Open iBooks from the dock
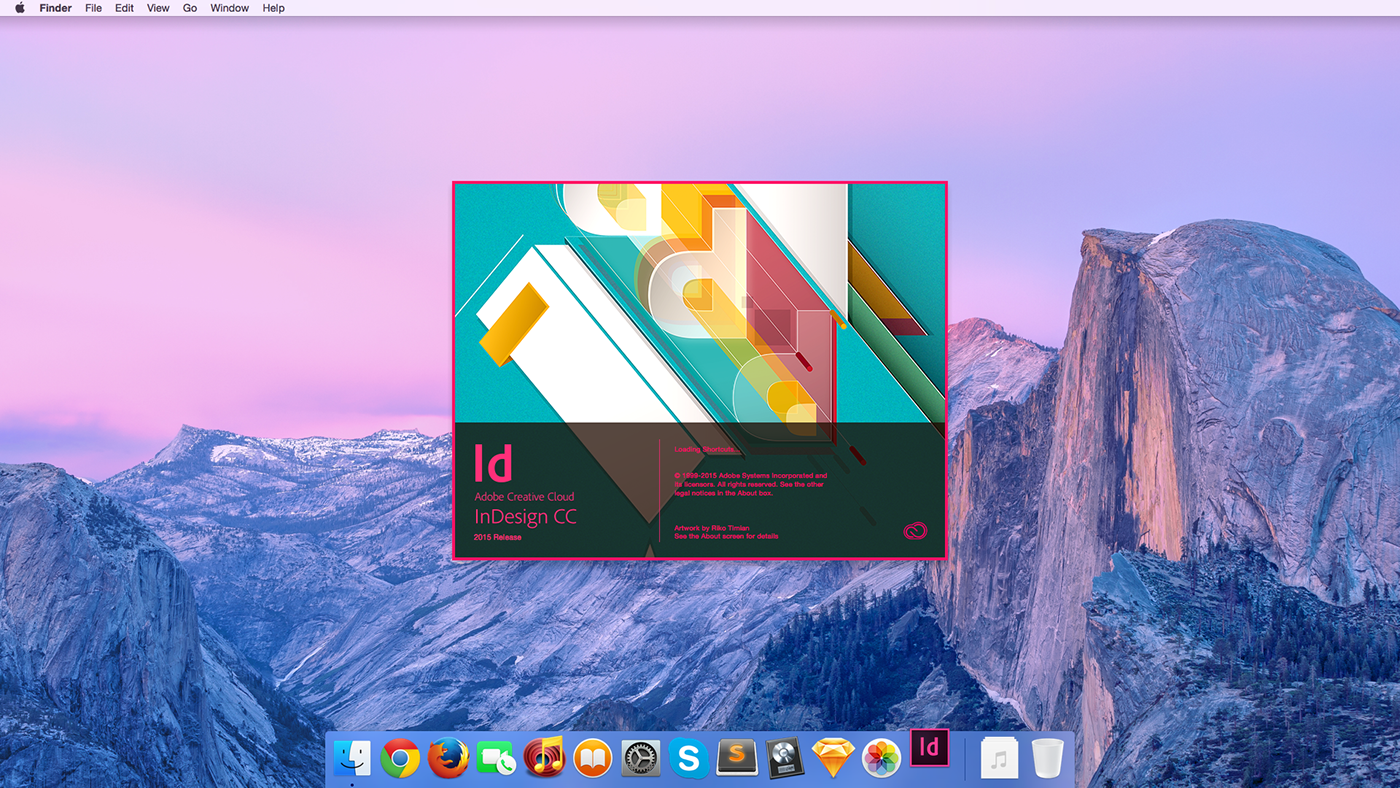The image size is (1400, 788). (x=592, y=759)
